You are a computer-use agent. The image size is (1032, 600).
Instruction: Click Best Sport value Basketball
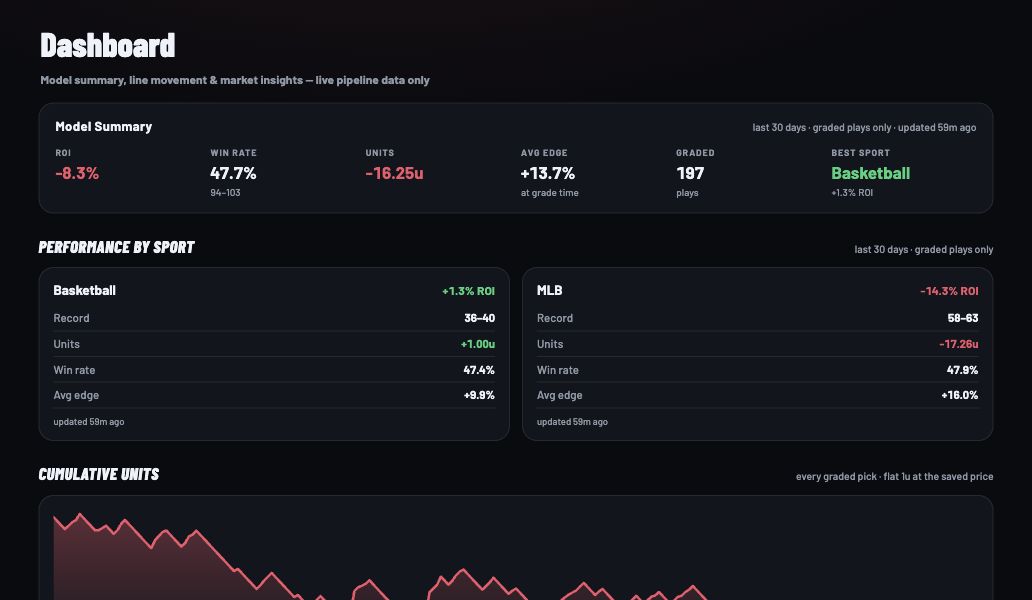tap(870, 173)
